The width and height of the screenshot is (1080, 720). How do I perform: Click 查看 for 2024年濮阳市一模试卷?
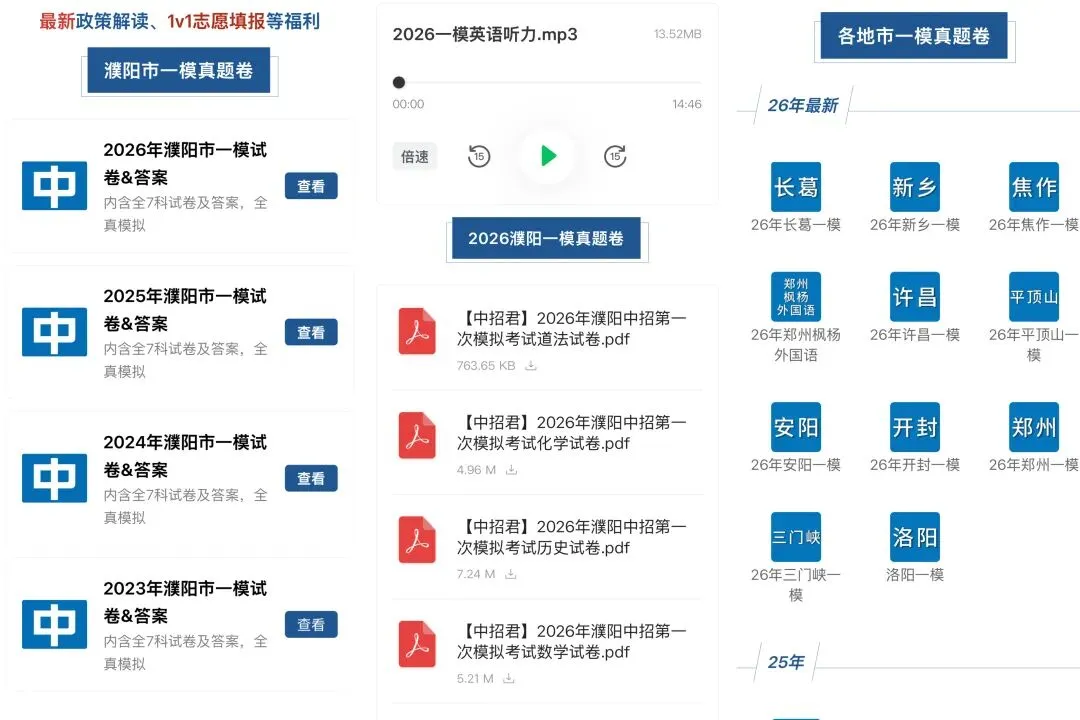pos(311,478)
